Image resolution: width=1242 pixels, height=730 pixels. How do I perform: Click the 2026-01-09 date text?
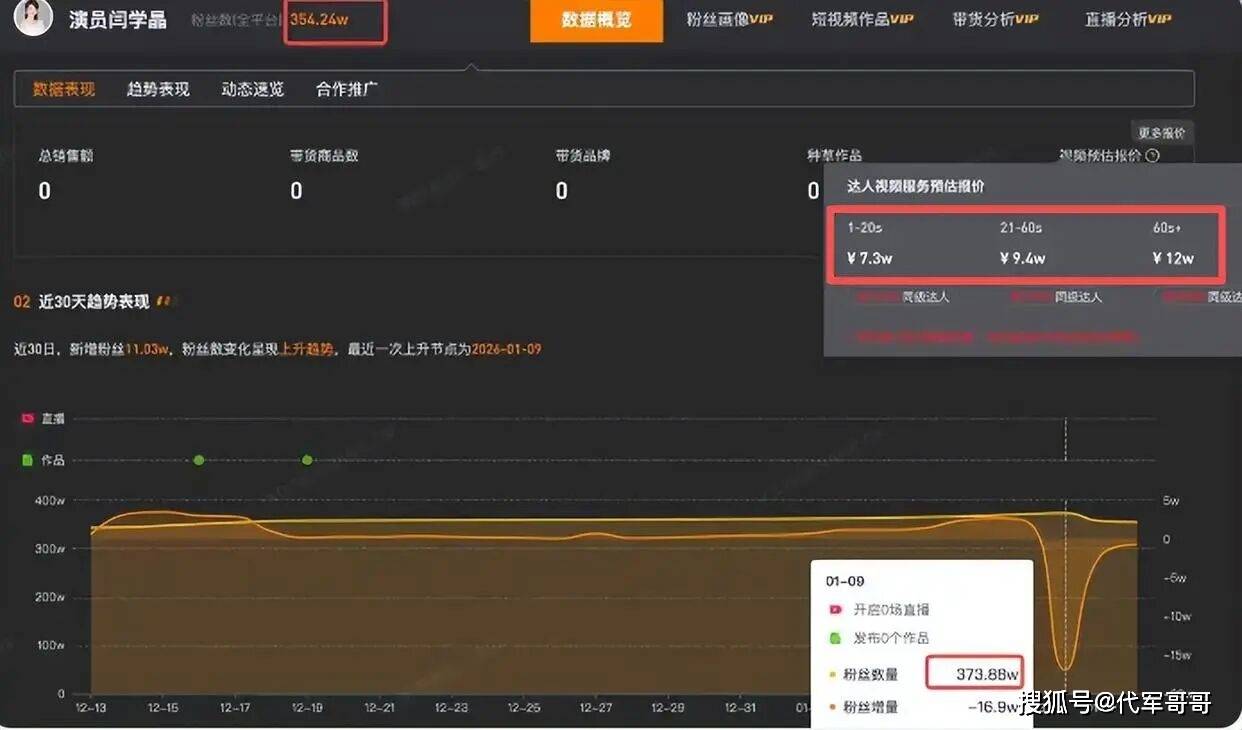pyautogui.click(x=506, y=349)
